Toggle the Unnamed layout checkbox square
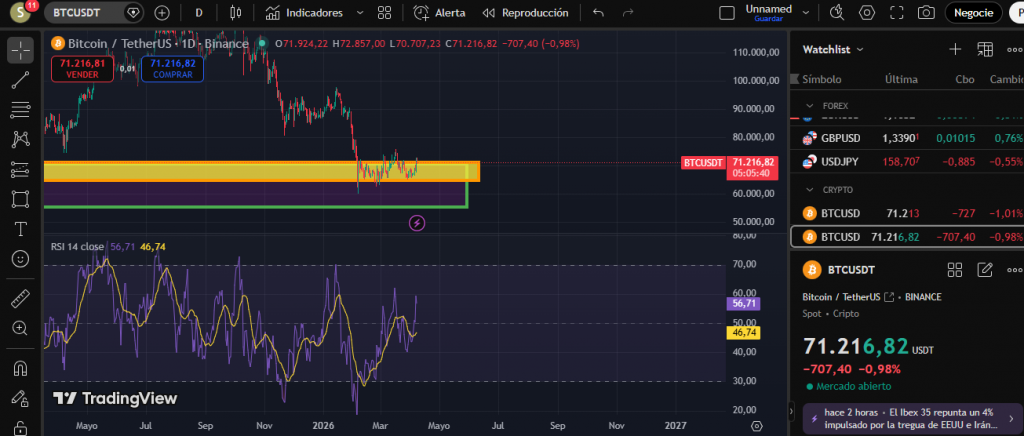 (726, 13)
